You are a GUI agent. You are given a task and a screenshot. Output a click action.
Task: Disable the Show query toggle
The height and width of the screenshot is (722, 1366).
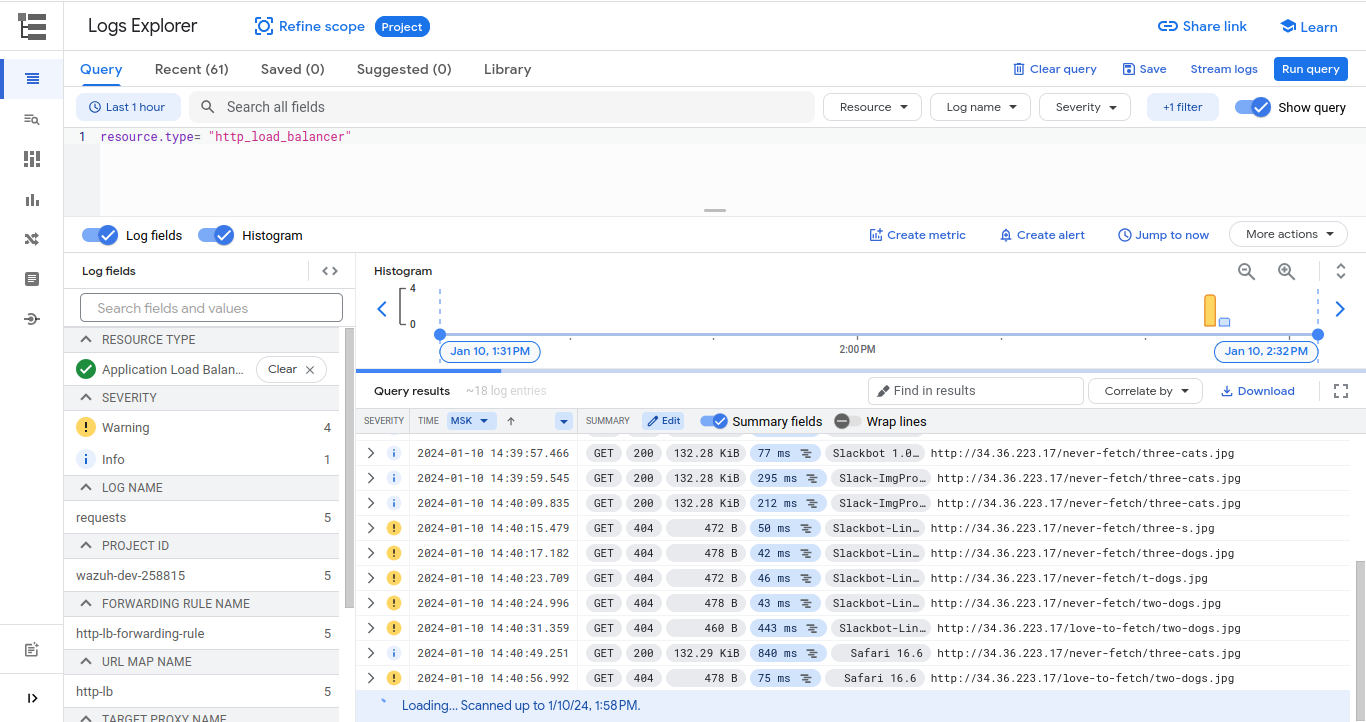coord(1253,106)
